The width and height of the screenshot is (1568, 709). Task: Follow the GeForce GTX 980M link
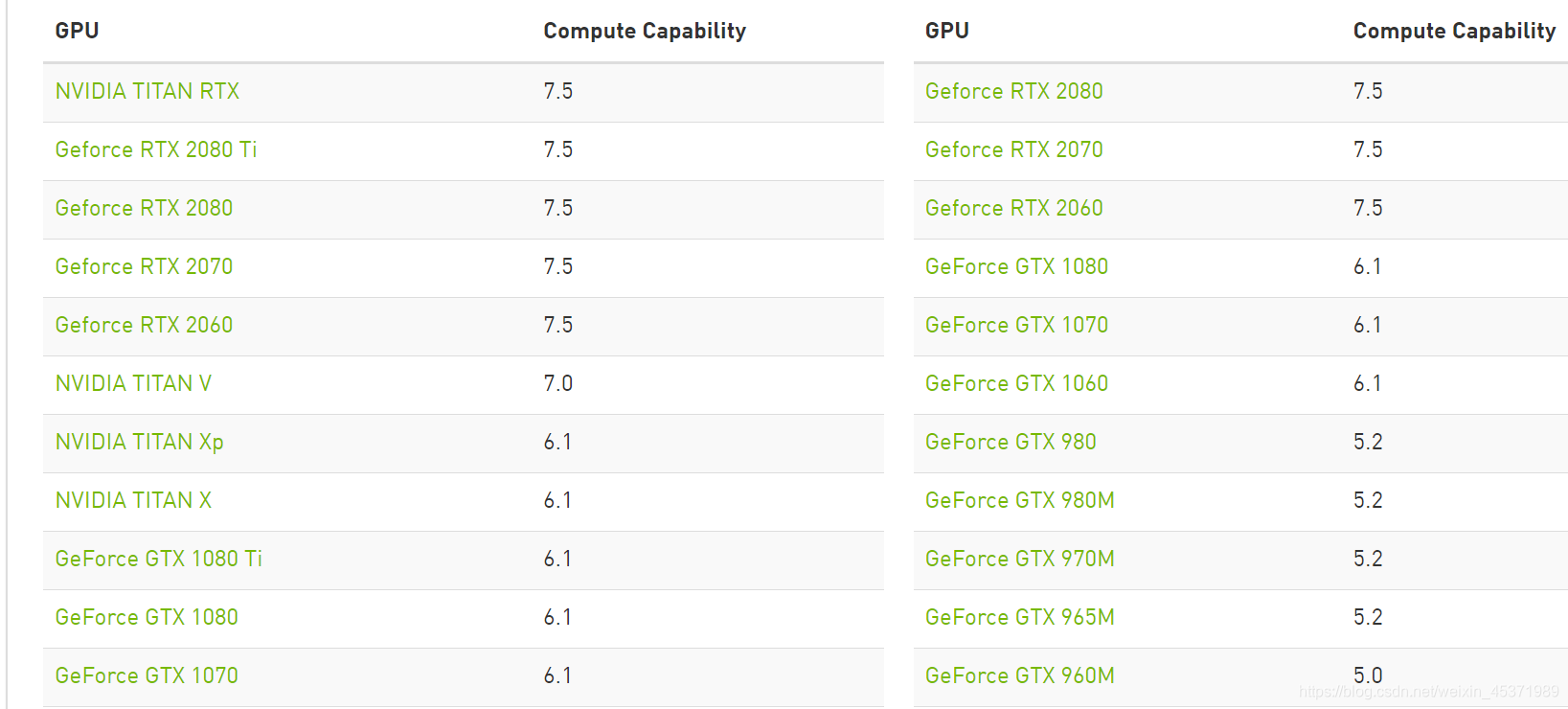1019,500
